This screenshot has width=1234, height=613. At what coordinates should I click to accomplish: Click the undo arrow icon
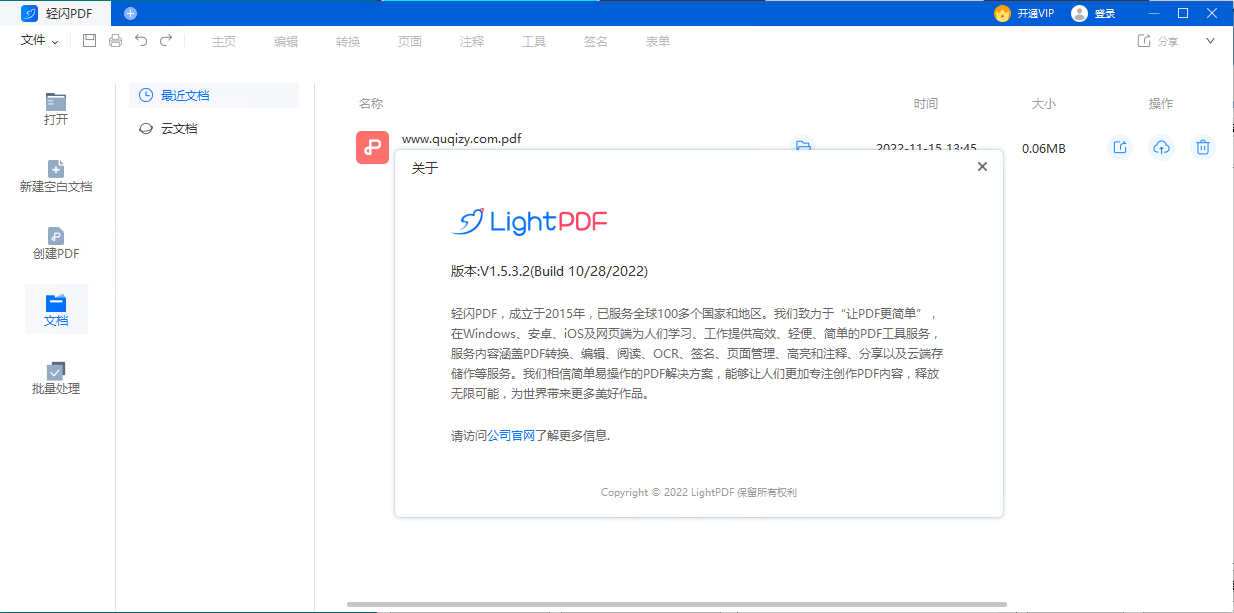tap(141, 40)
